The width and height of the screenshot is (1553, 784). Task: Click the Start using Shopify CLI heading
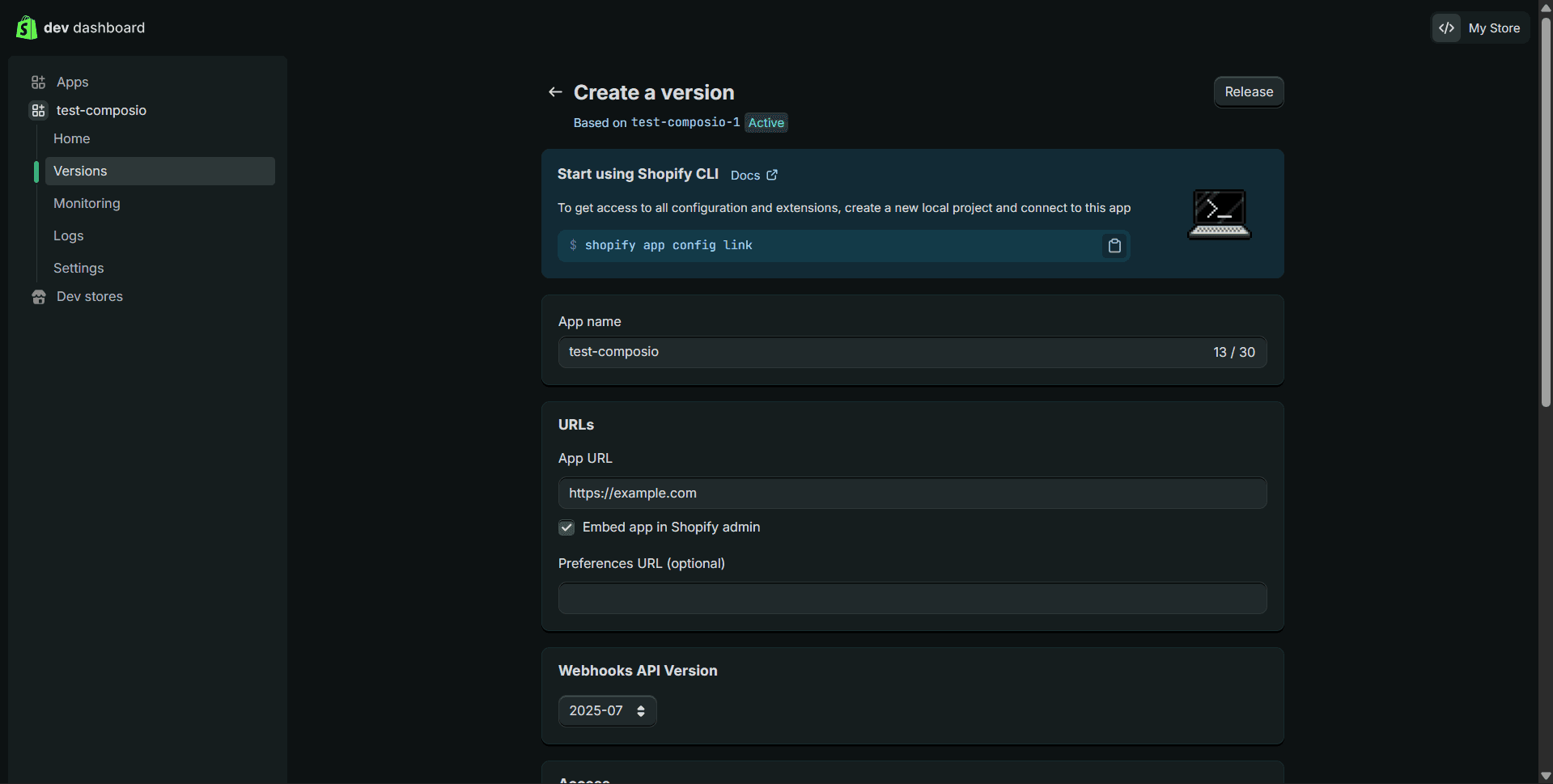(x=638, y=174)
